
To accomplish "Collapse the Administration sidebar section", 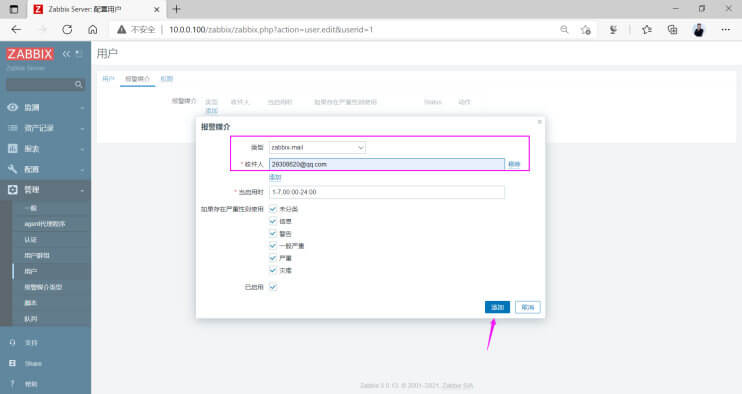I will (x=45, y=190).
